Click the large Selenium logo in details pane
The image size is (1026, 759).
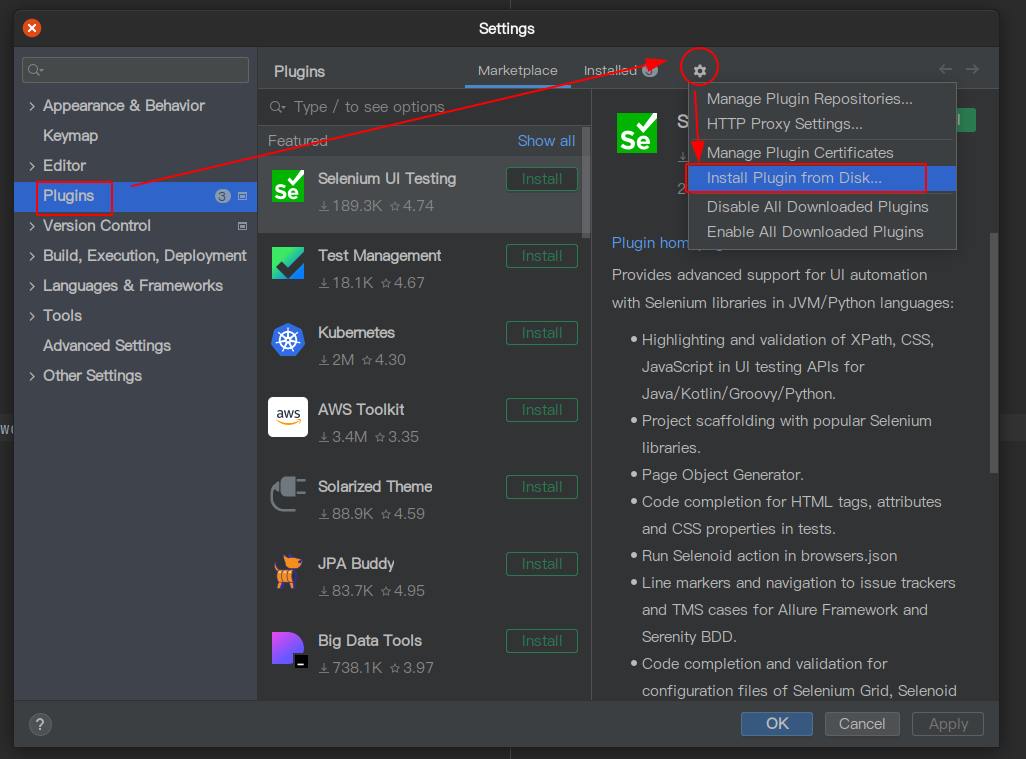pyautogui.click(x=637, y=133)
